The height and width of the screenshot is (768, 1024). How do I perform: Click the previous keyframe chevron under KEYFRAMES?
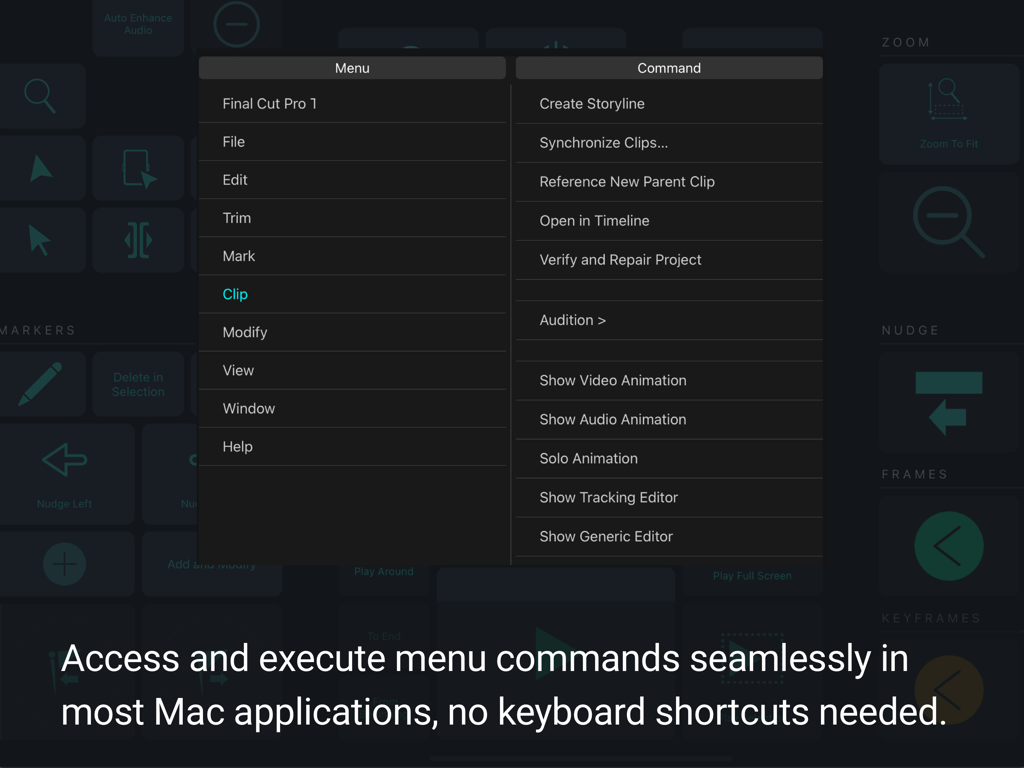tap(948, 690)
